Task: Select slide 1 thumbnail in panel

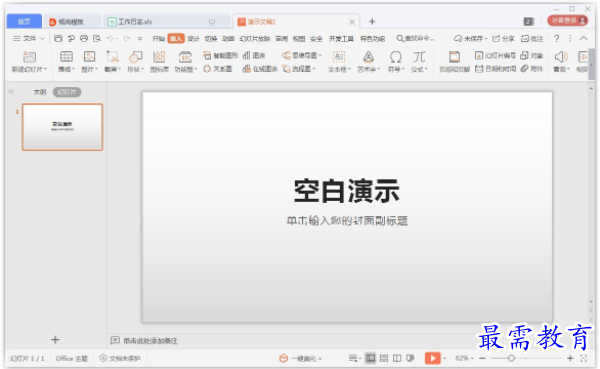Action: coord(62,127)
